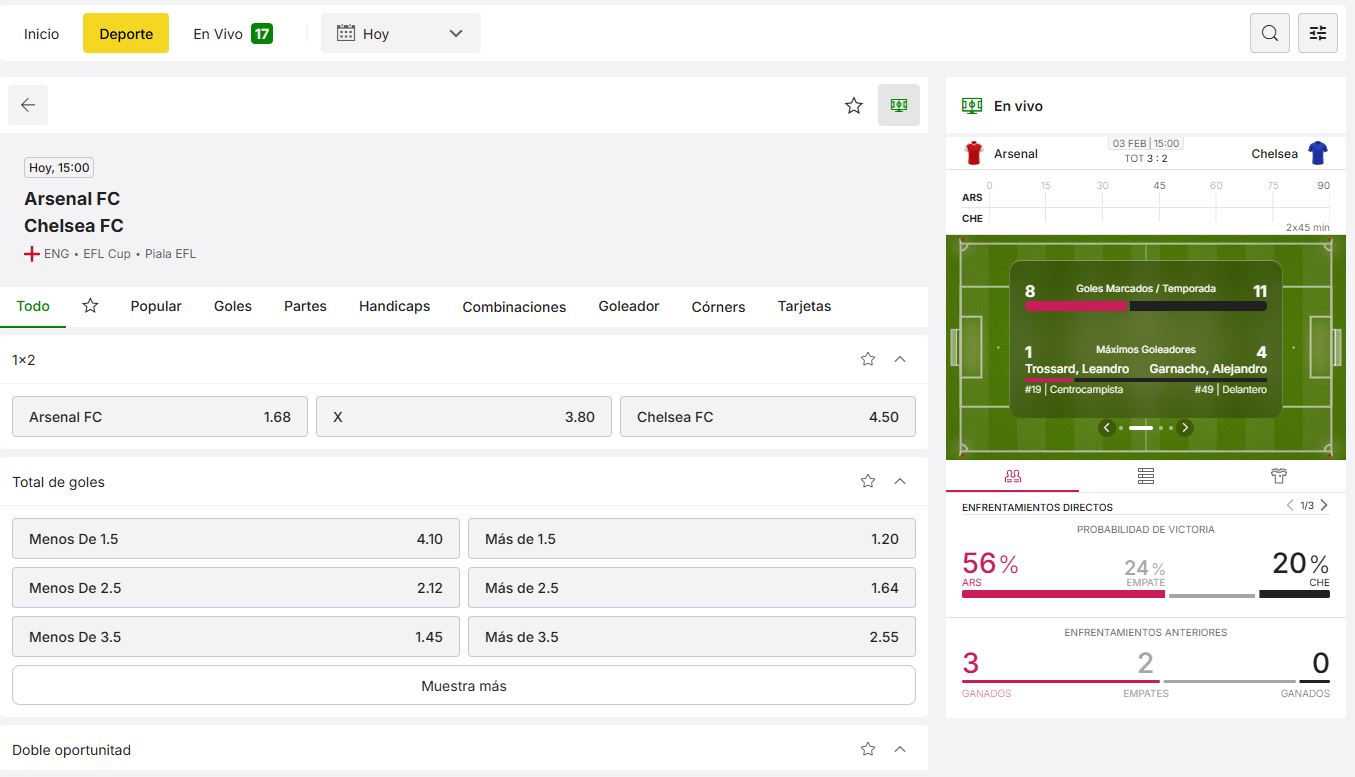Go to Inicio page
Screen dimensions: 1355x777
[42, 33]
